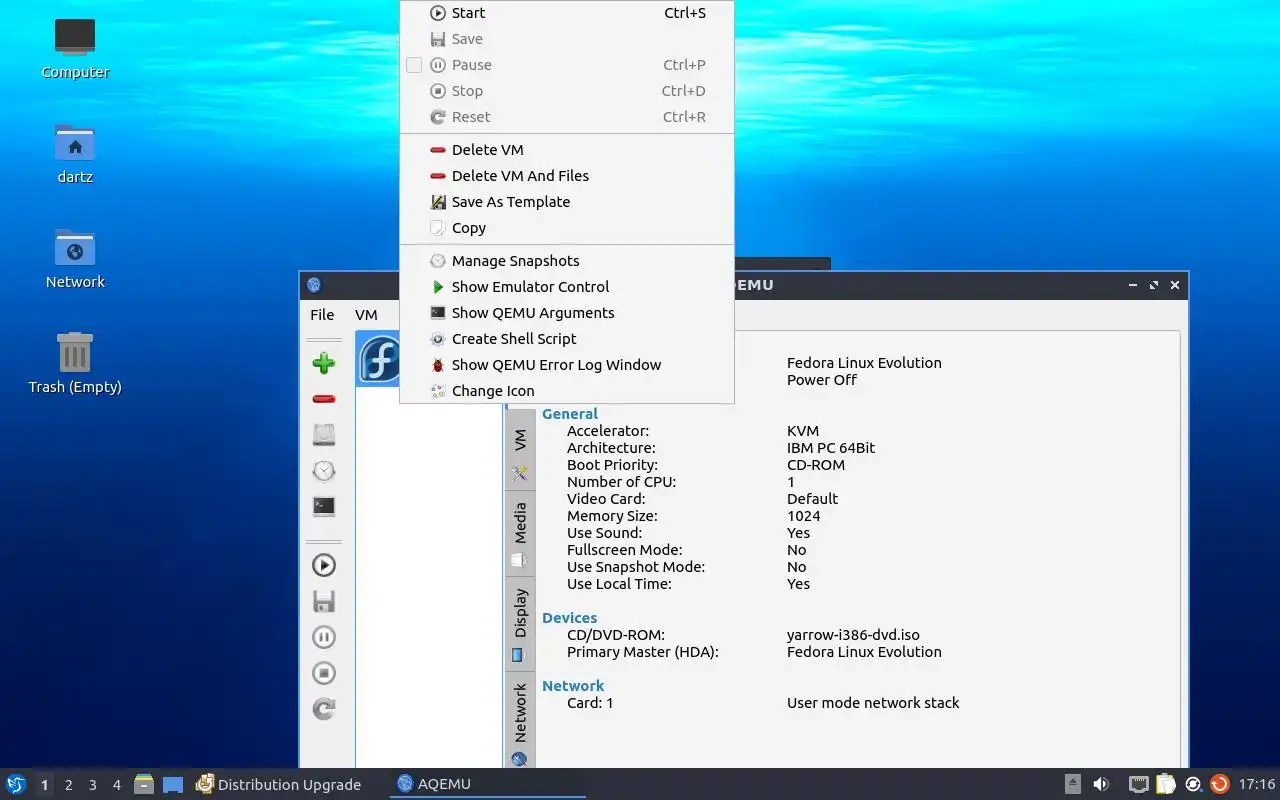1280x800 pixels.
Task: Select Show Emulator Control
Action: (x=567, y=287)
